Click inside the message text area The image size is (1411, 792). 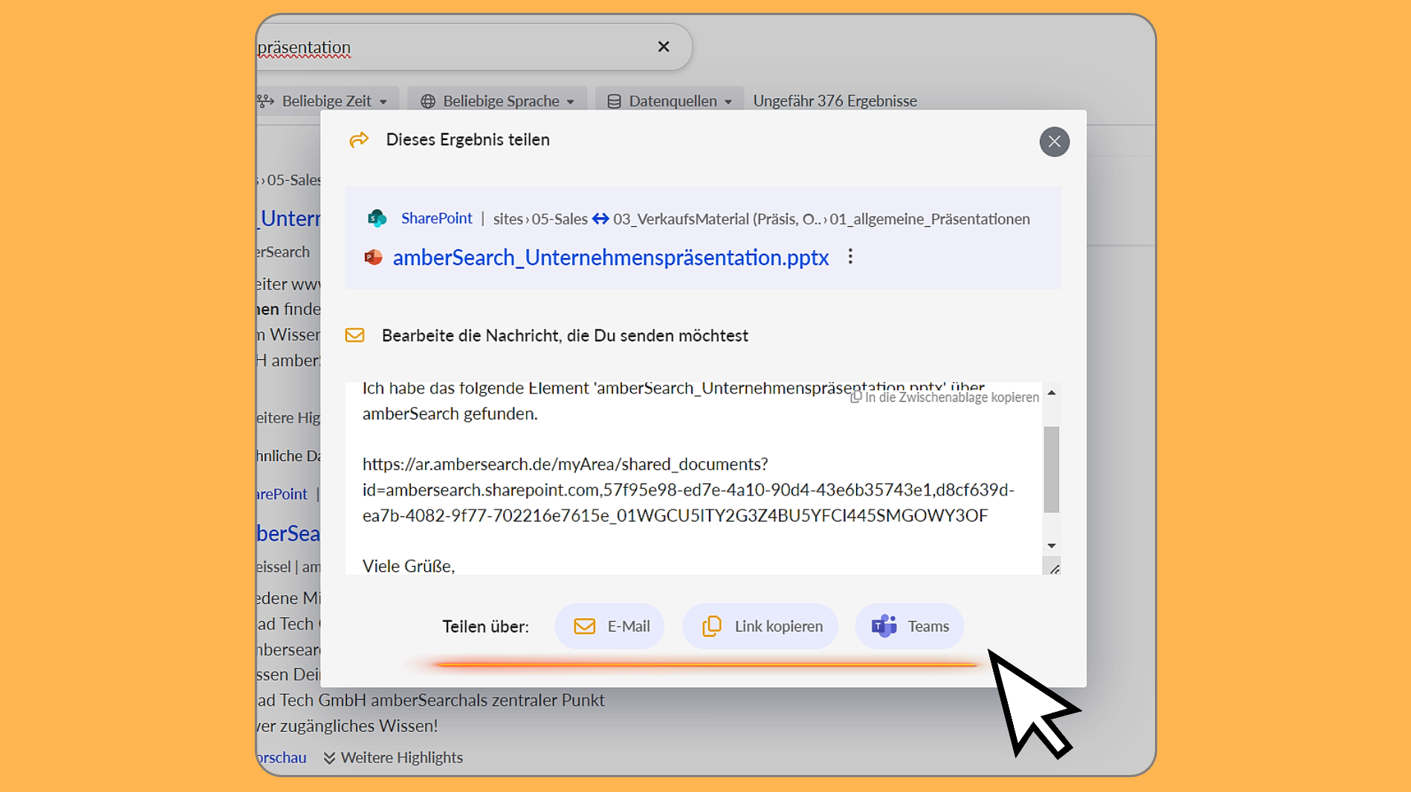[693, 478]
